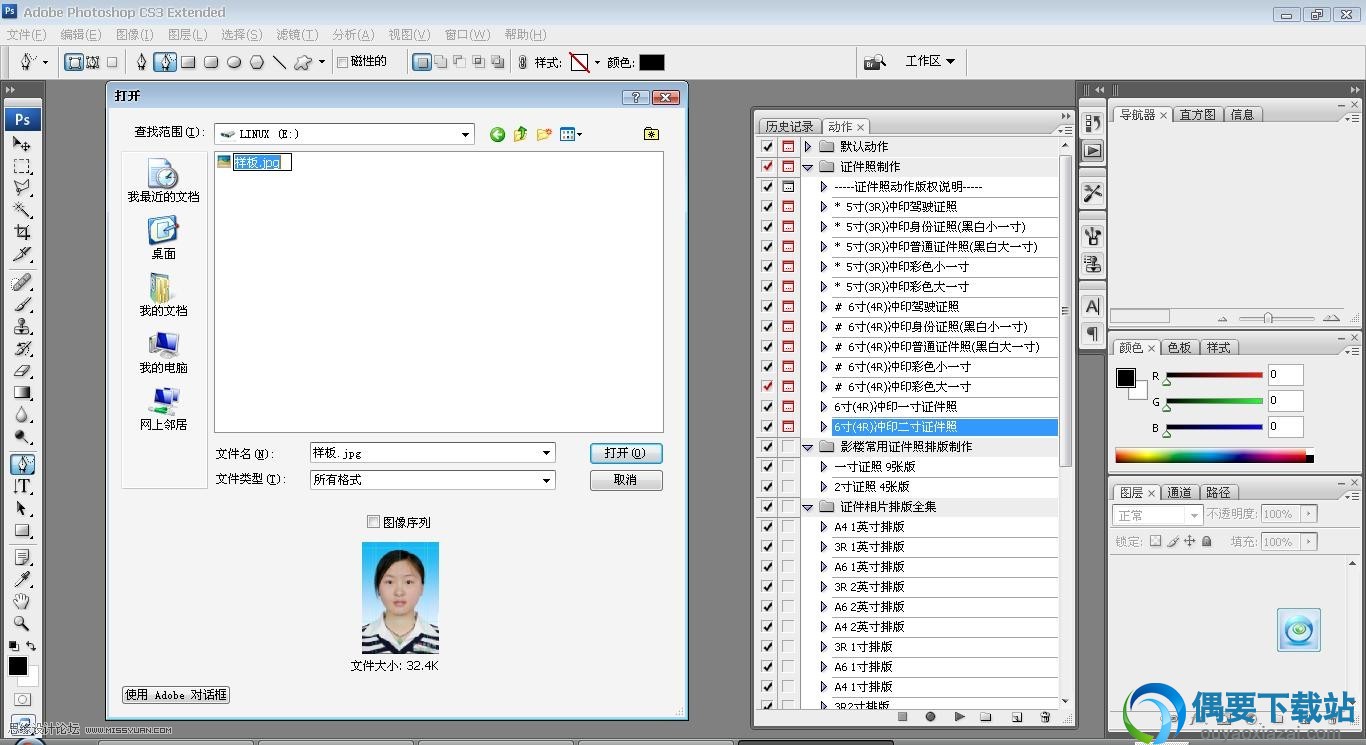Delete action with the trash icon

(1045, 717)
